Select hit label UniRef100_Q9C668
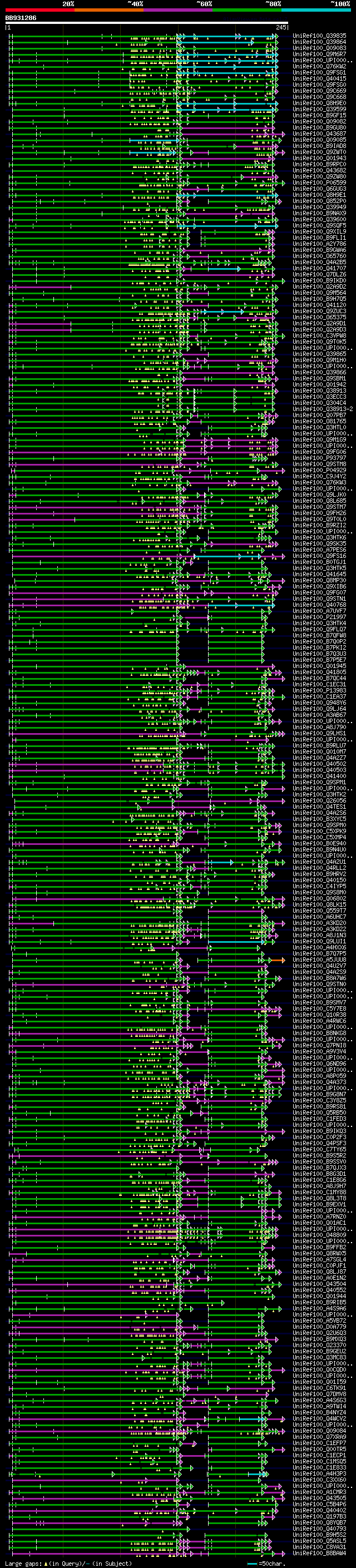 [x=319, y=97]
